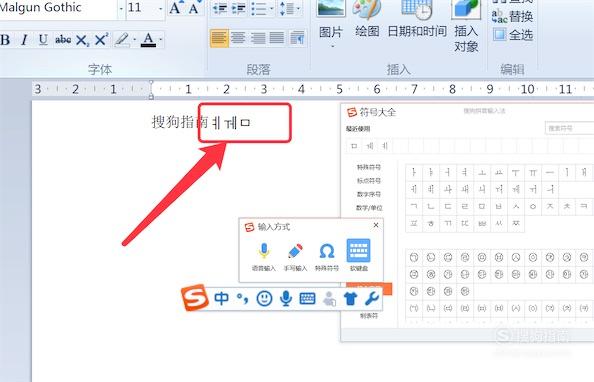The width and height of the screenshot is (594, 382).
Task: Toggle punctuation mode on Sogou bar
Action: [242, 299]
